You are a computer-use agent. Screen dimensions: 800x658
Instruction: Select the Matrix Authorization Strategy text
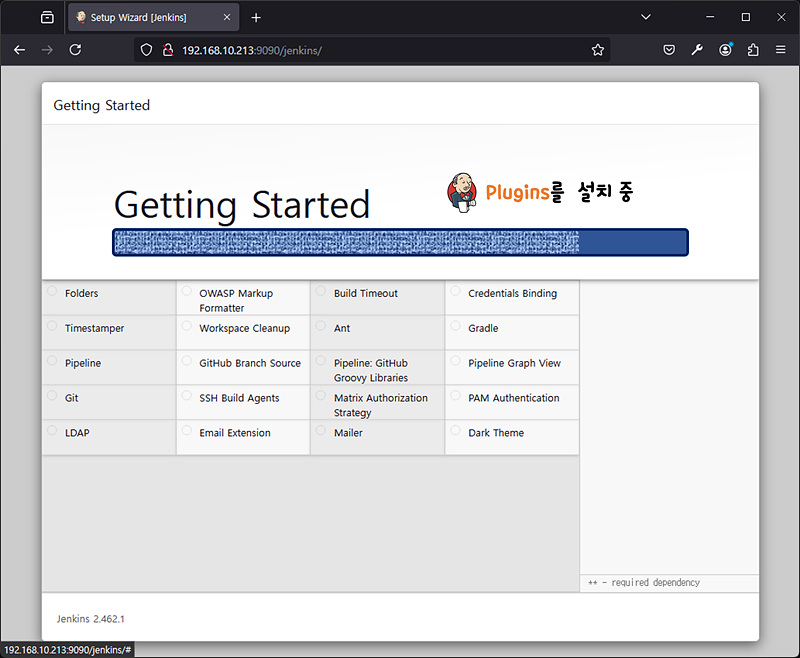381,405
